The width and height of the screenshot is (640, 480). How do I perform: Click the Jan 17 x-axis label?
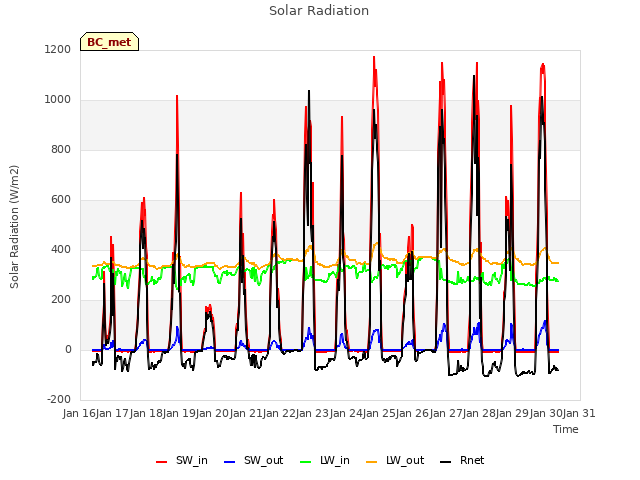coord(113,413)
